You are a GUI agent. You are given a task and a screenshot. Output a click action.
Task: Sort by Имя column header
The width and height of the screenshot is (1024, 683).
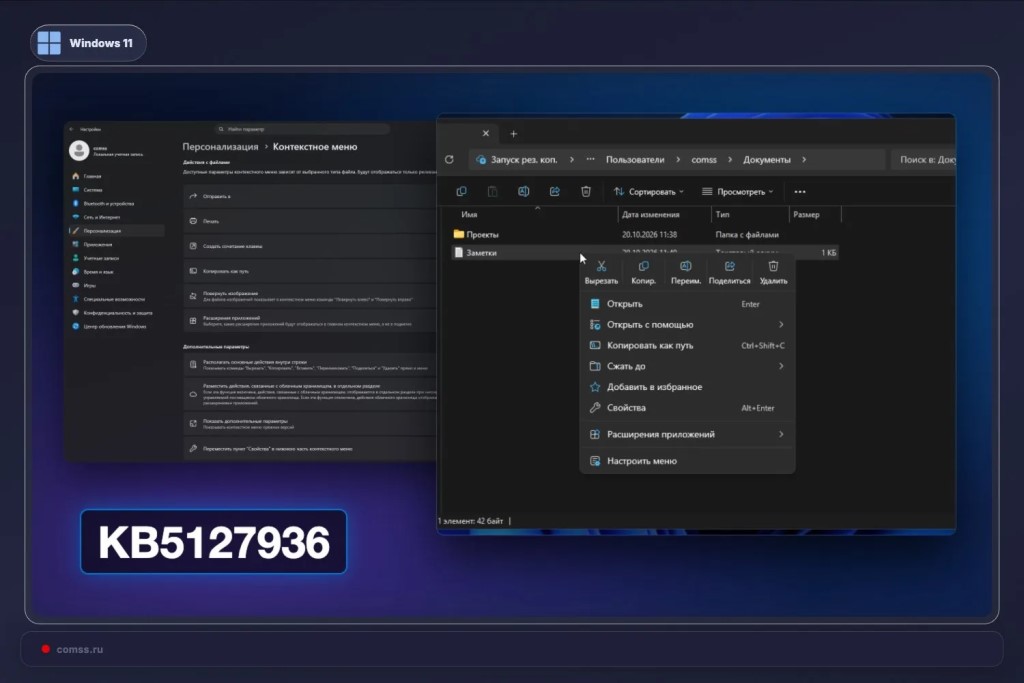tap(469, 214)
